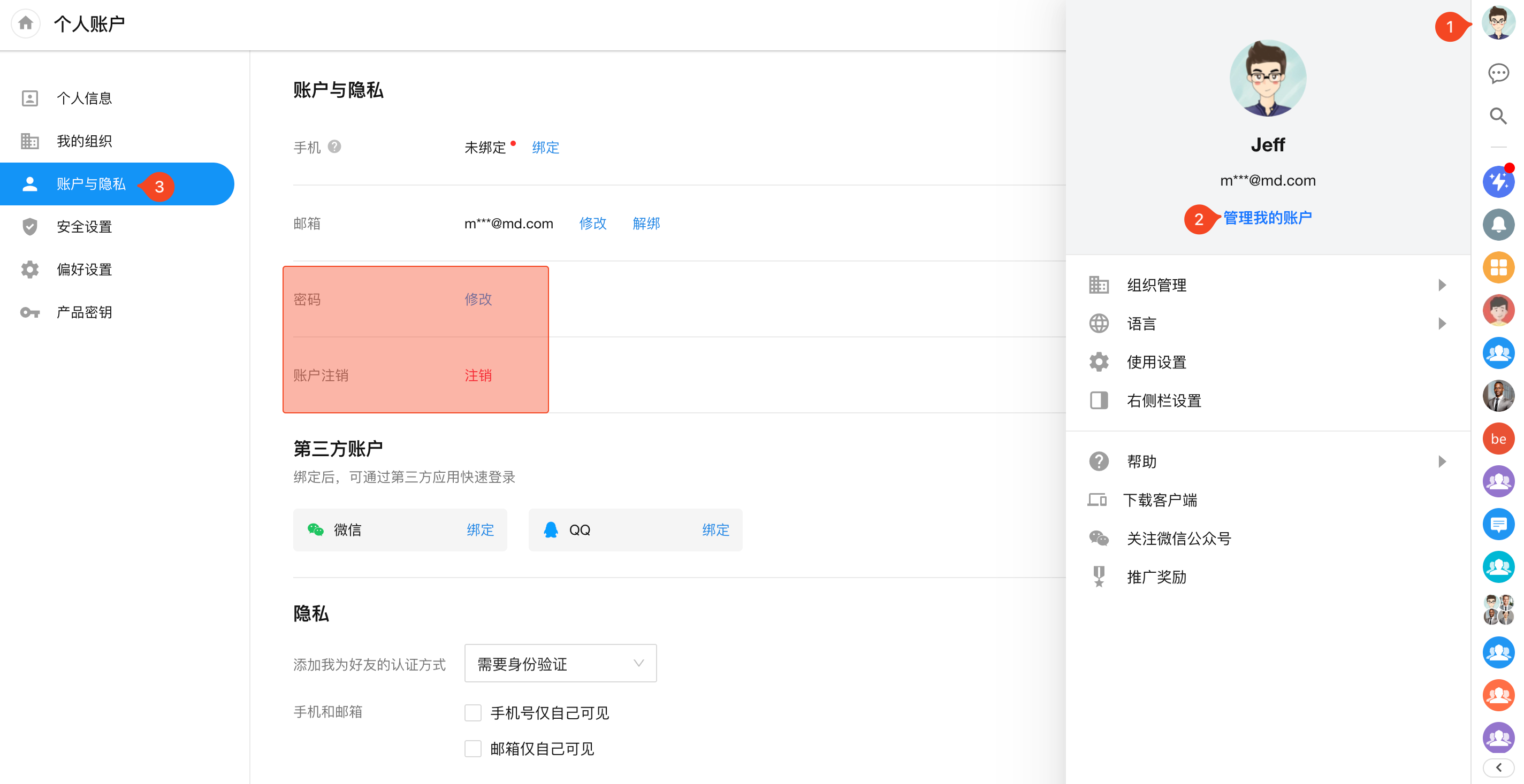Expand the 语言 submenu arrow
The width and height of the screenshot is (1524, 784).
pos(1442,324)
